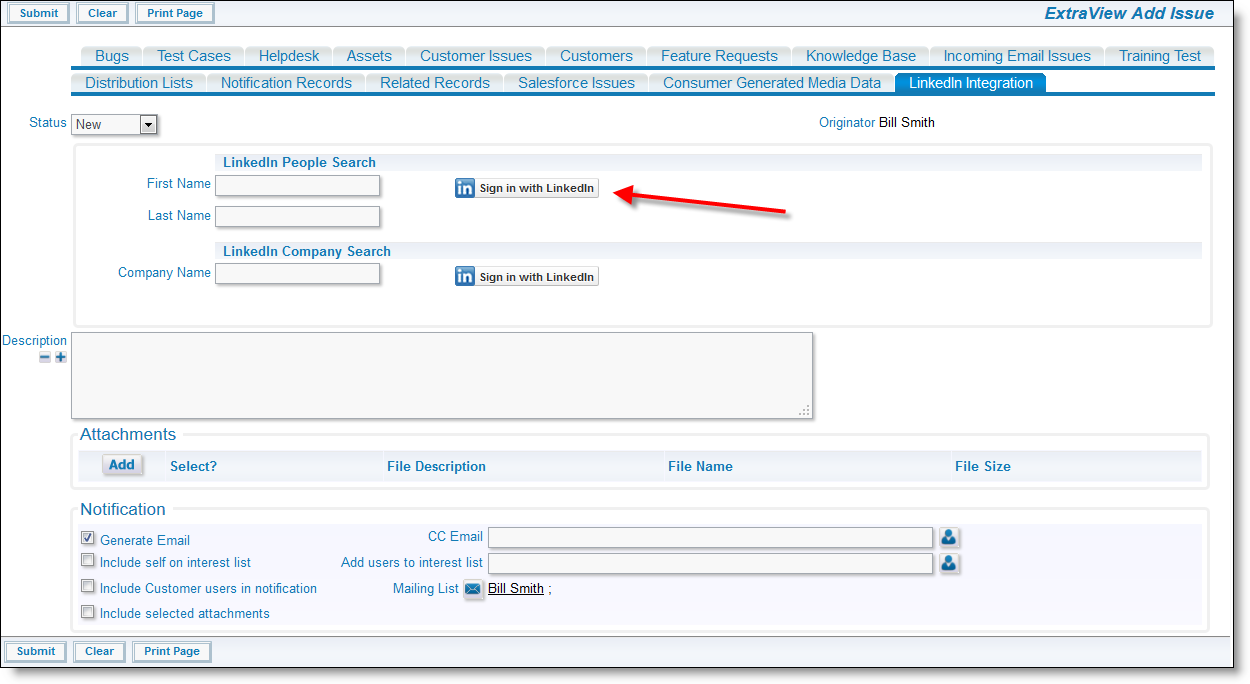Open the Distribution Lists tab
The width and height of the screenshot is (1250, 684).
coord(139,83)
